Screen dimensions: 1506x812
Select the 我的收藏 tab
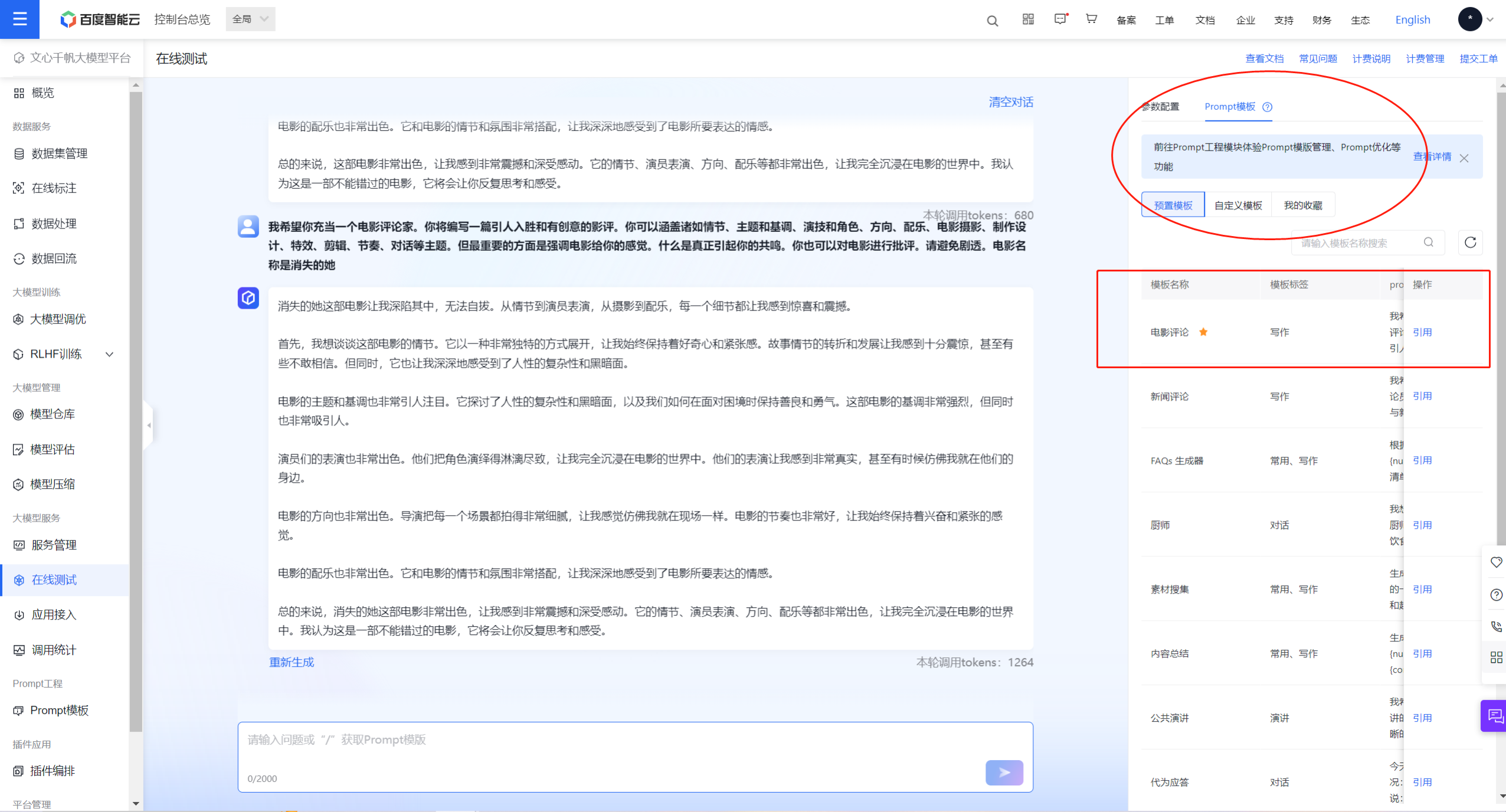tap(1303, 205)
